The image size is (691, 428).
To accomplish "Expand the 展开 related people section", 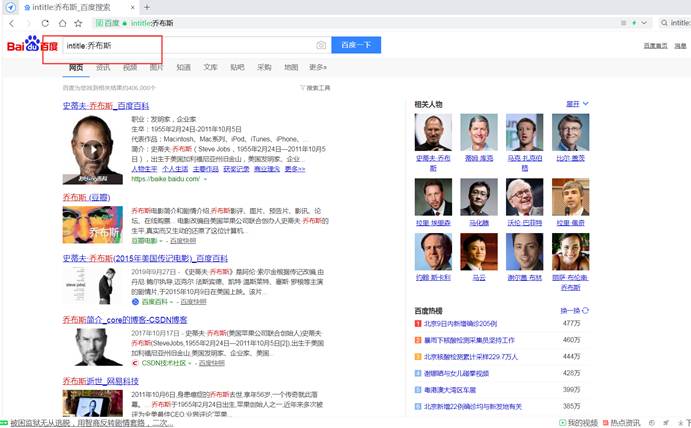I will pos(577,104).
